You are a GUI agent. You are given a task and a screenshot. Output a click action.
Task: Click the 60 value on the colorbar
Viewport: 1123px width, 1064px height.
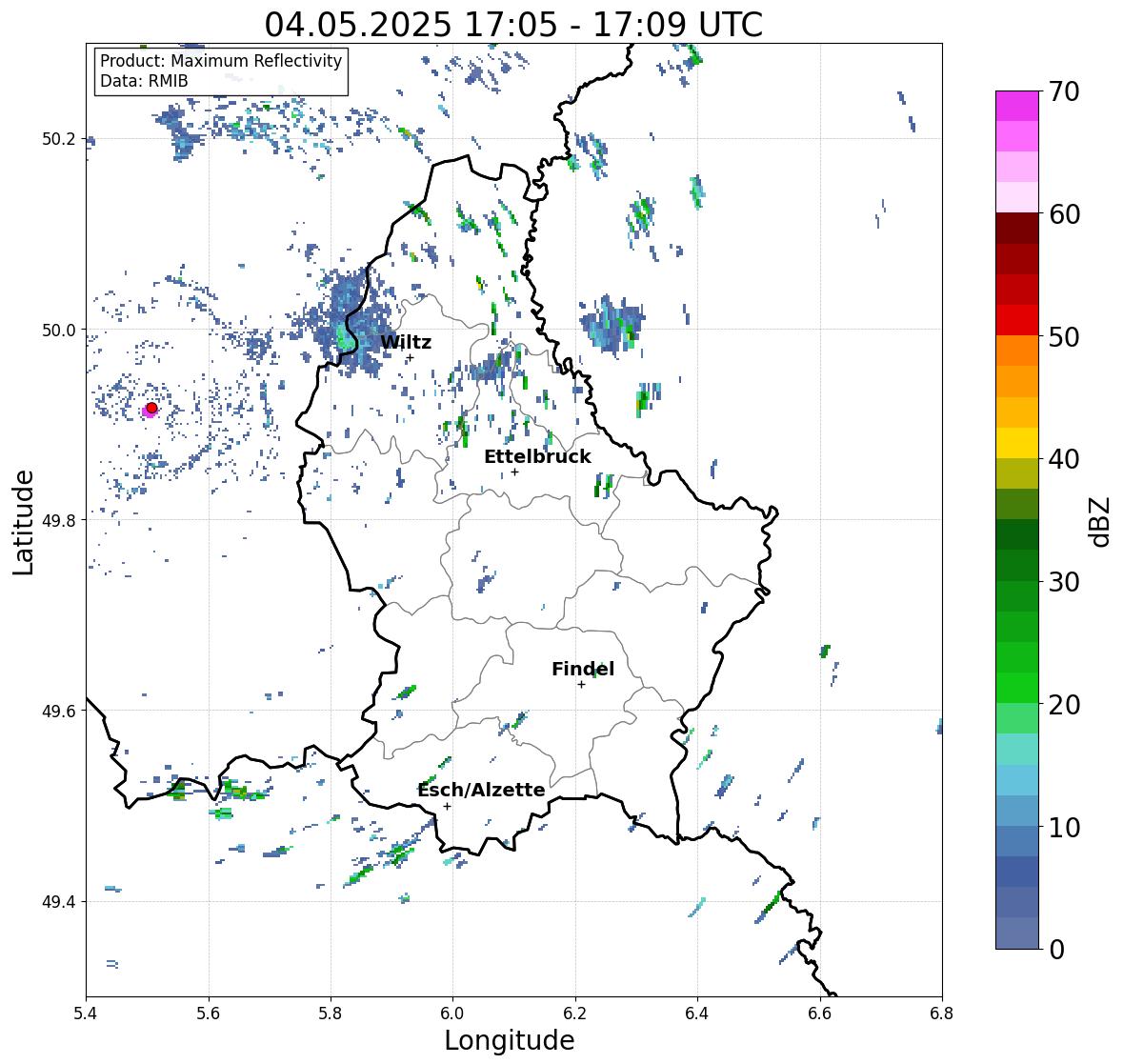pyautogui.click(x=1064, y=214)
